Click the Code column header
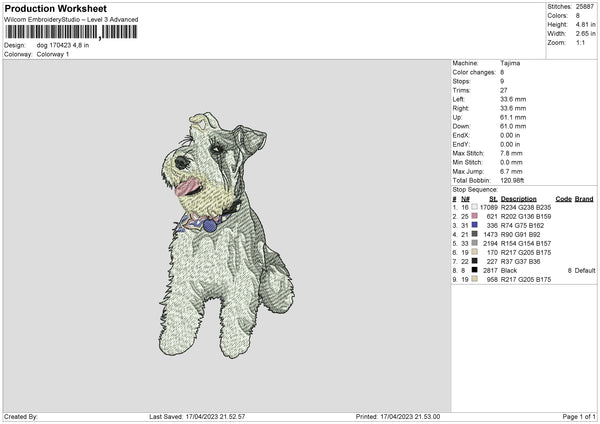Viewport: 600px width, 424px height. coord(562,198)
